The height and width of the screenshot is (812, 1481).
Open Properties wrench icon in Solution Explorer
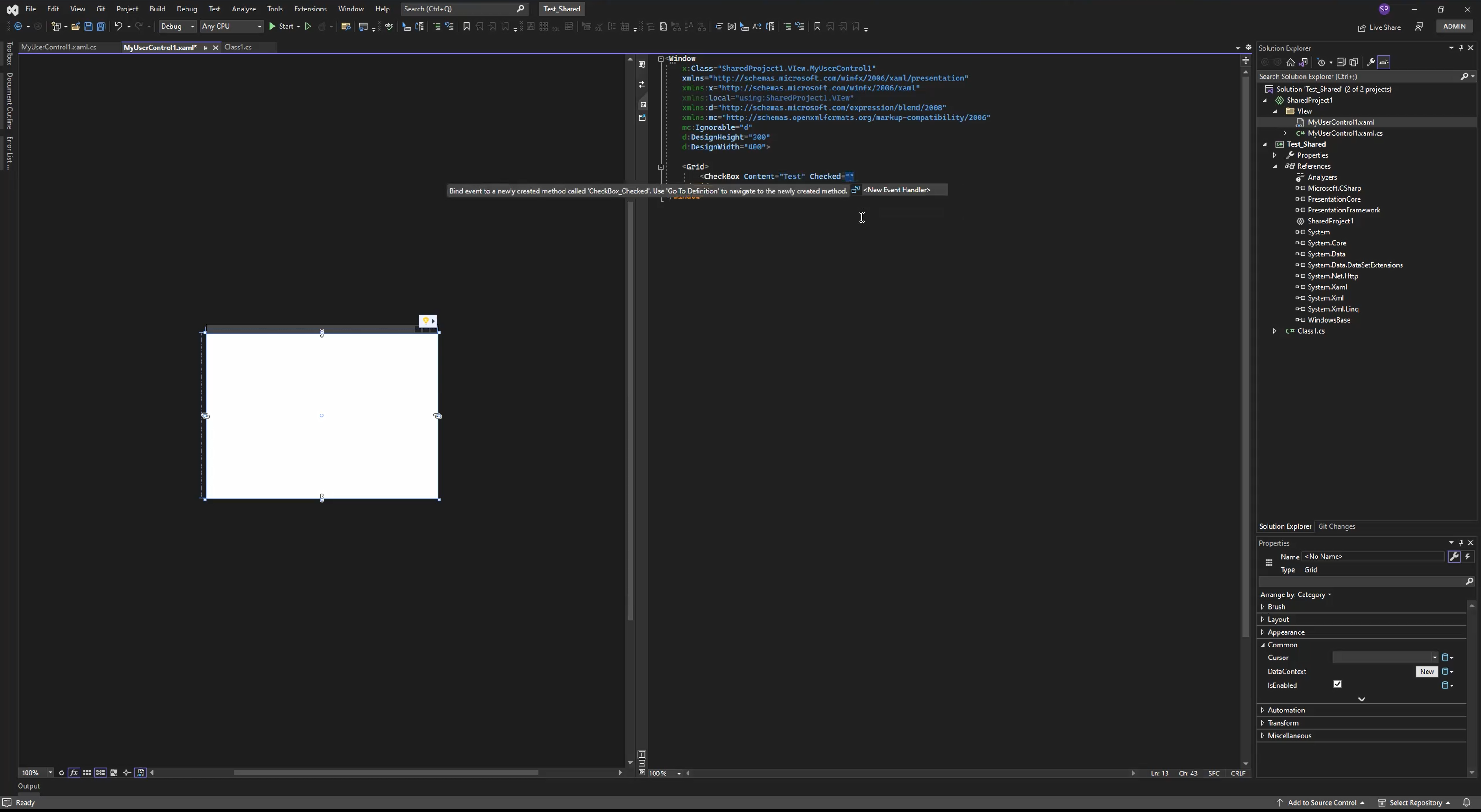[1371, 63]
